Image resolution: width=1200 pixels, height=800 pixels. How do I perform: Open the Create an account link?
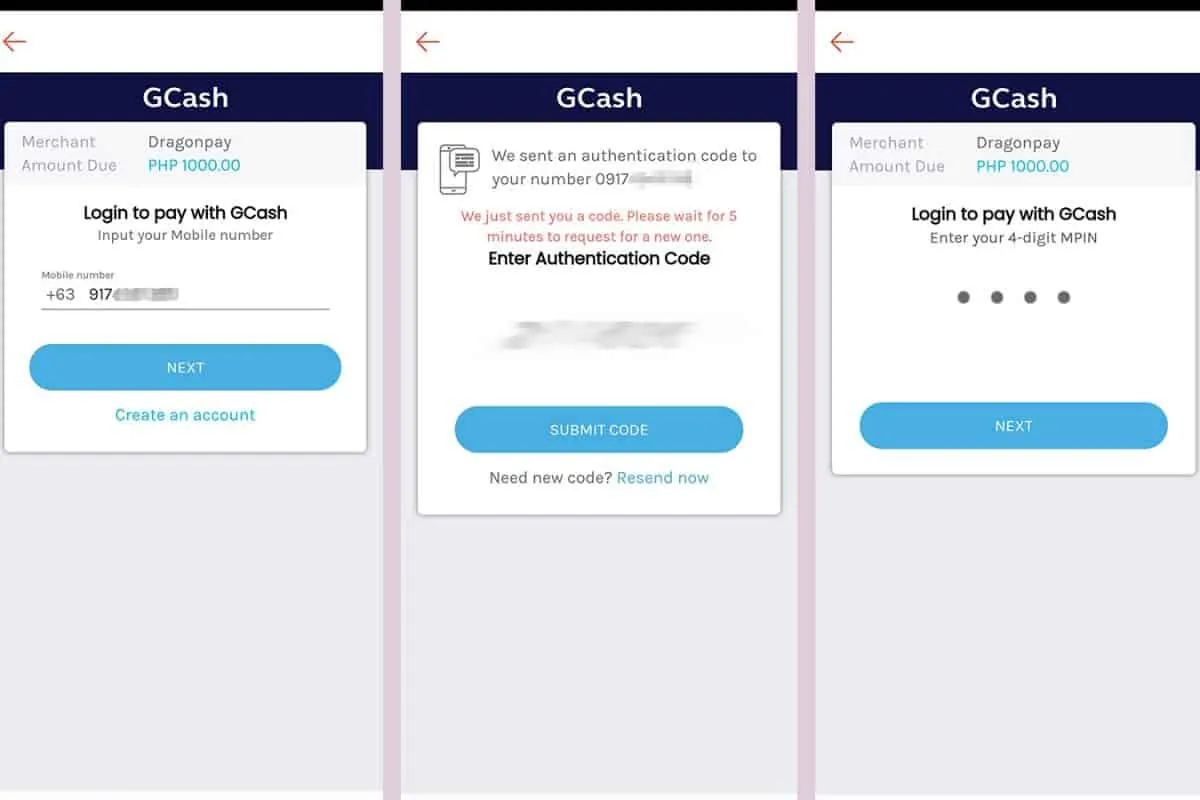coord(185,415)
